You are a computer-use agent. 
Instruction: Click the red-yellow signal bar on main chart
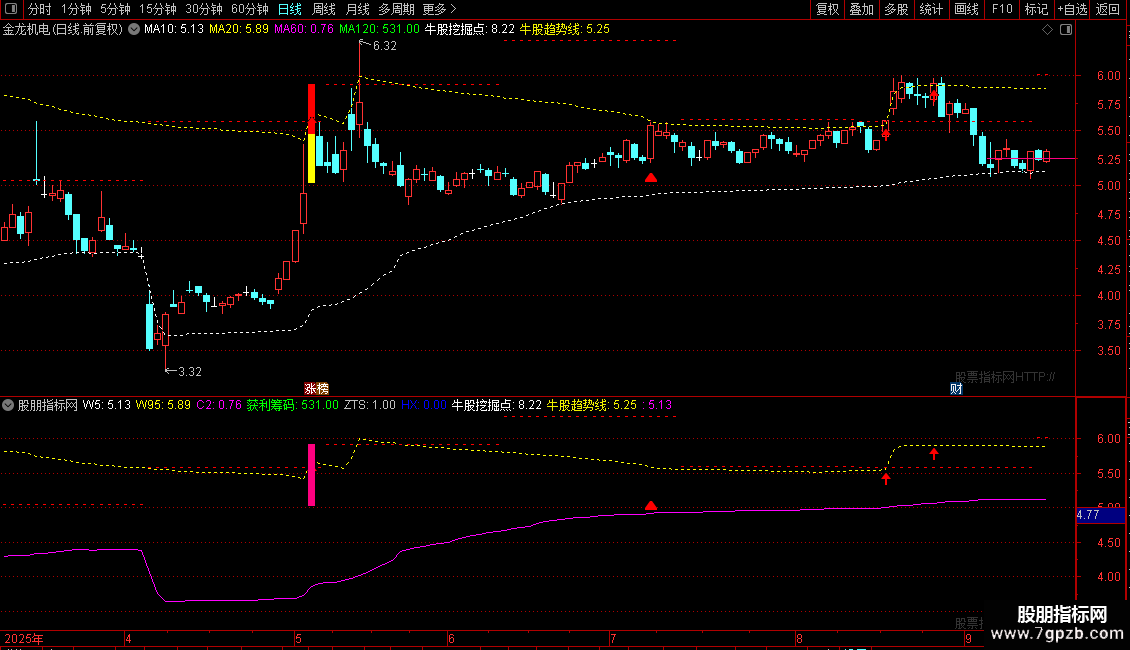(311, 133)
